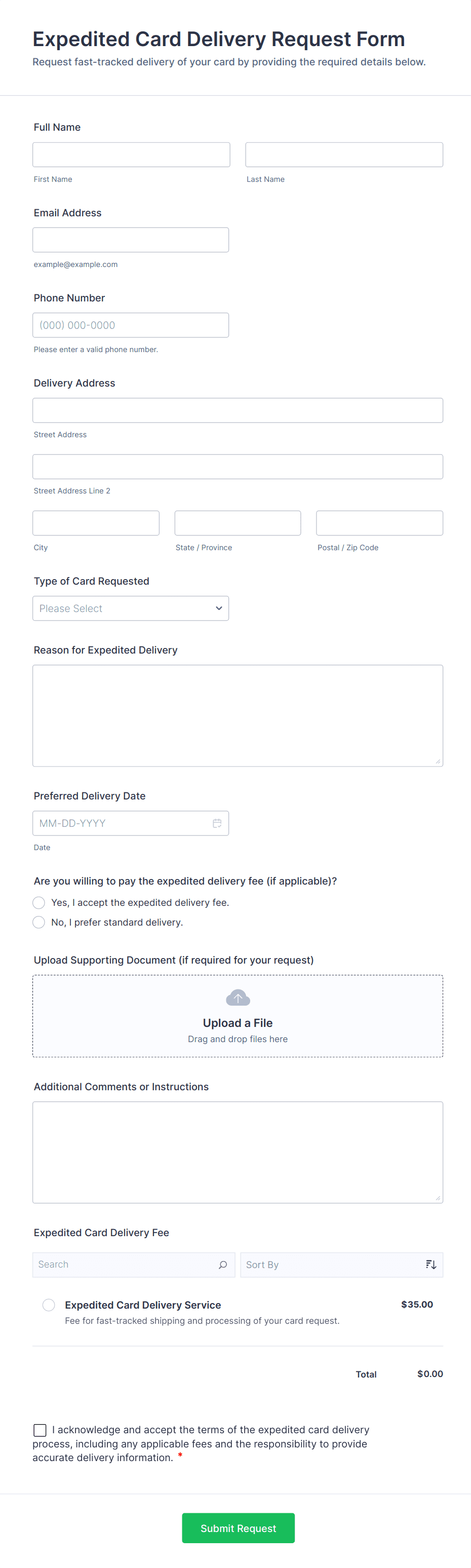Select 'Yes, I accept the expedited delivery fee'
The image size is (471, 1568).
[39, 902]
